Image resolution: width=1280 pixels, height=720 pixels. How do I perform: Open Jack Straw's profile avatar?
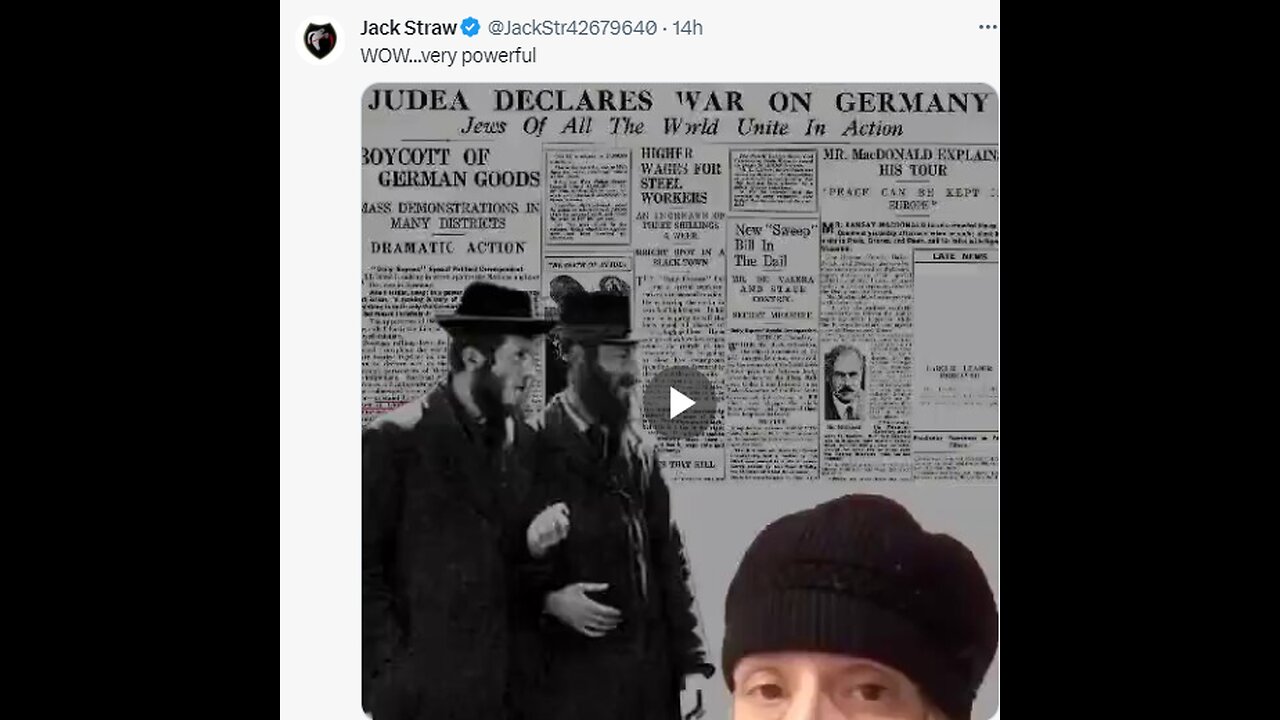click(320, 41)
